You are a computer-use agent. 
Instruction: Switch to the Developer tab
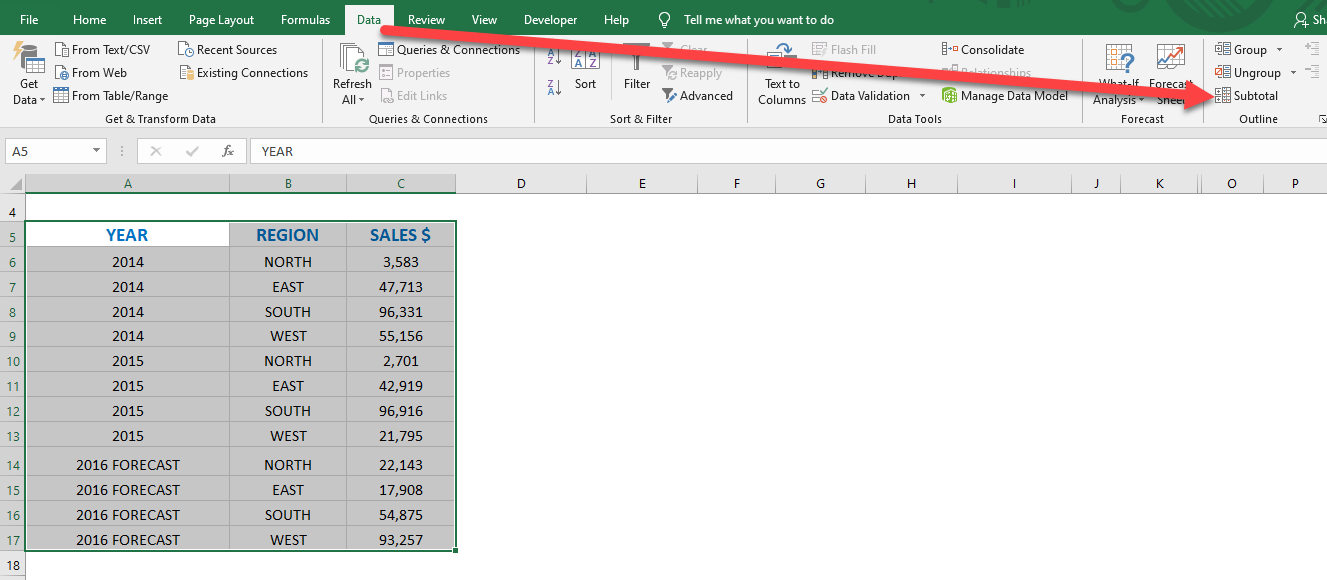(x=551, y=19)
